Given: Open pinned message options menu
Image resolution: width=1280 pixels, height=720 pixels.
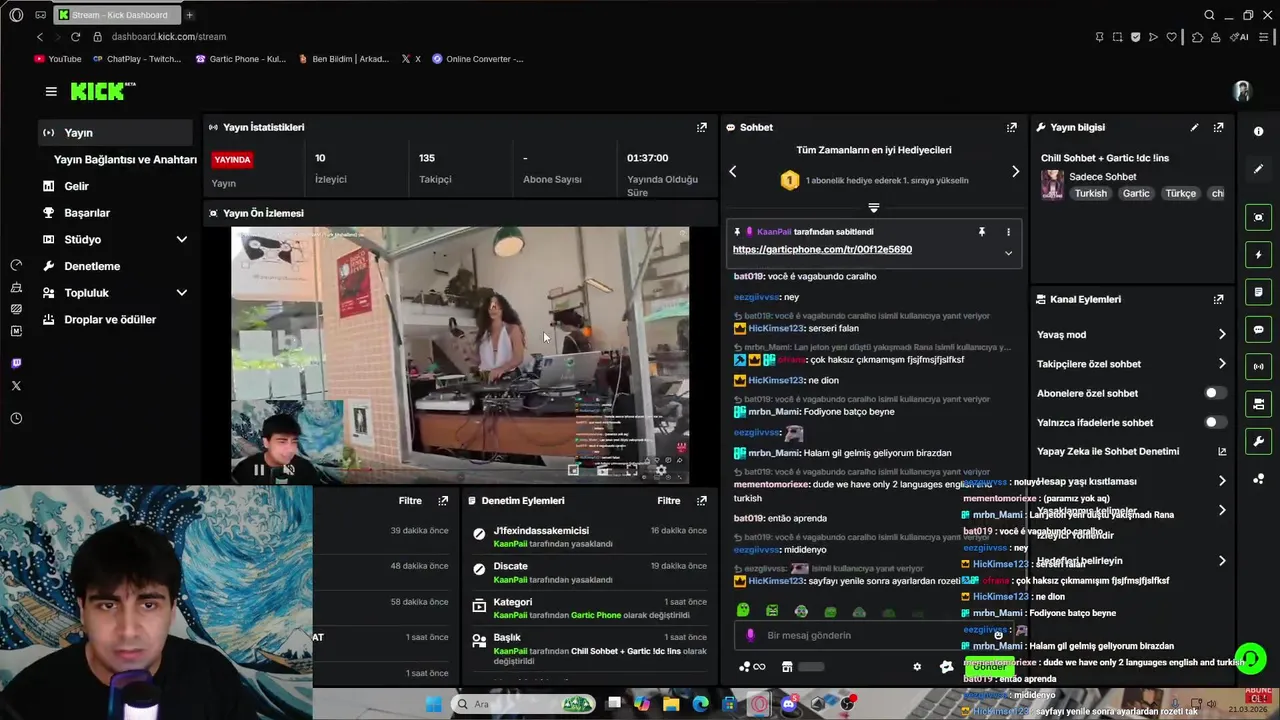Looking at the screenshot, I should pyautogui.click(x=1008, y=231).
